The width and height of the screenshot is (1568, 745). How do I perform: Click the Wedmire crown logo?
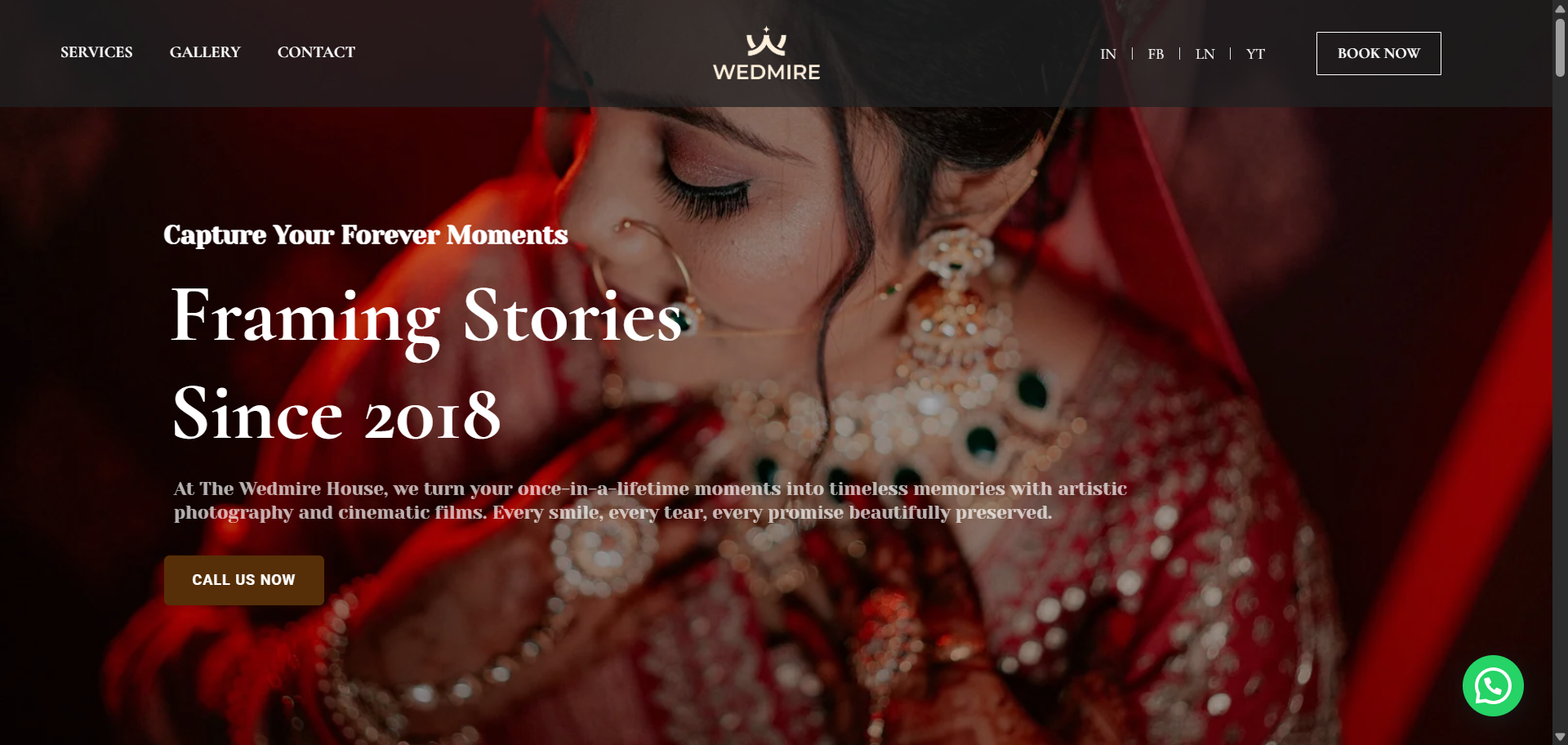(766, 42)
